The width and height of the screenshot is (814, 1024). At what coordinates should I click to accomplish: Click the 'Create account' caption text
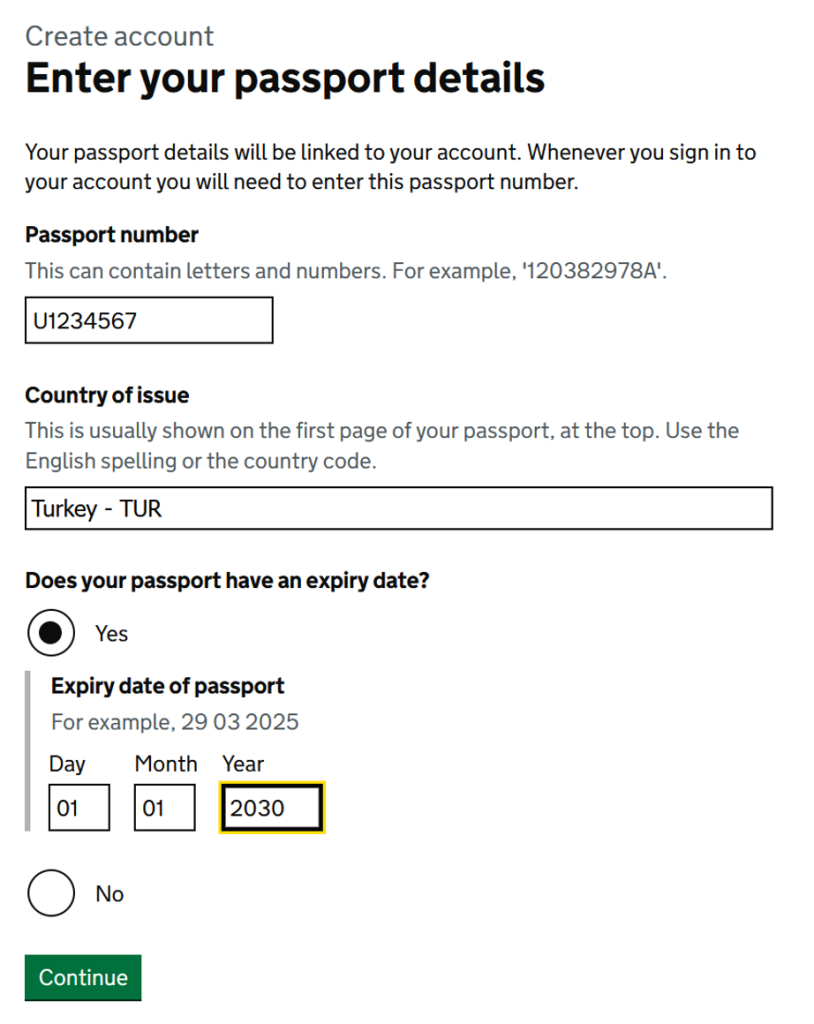pyautogui.click(x=119, y=37)
